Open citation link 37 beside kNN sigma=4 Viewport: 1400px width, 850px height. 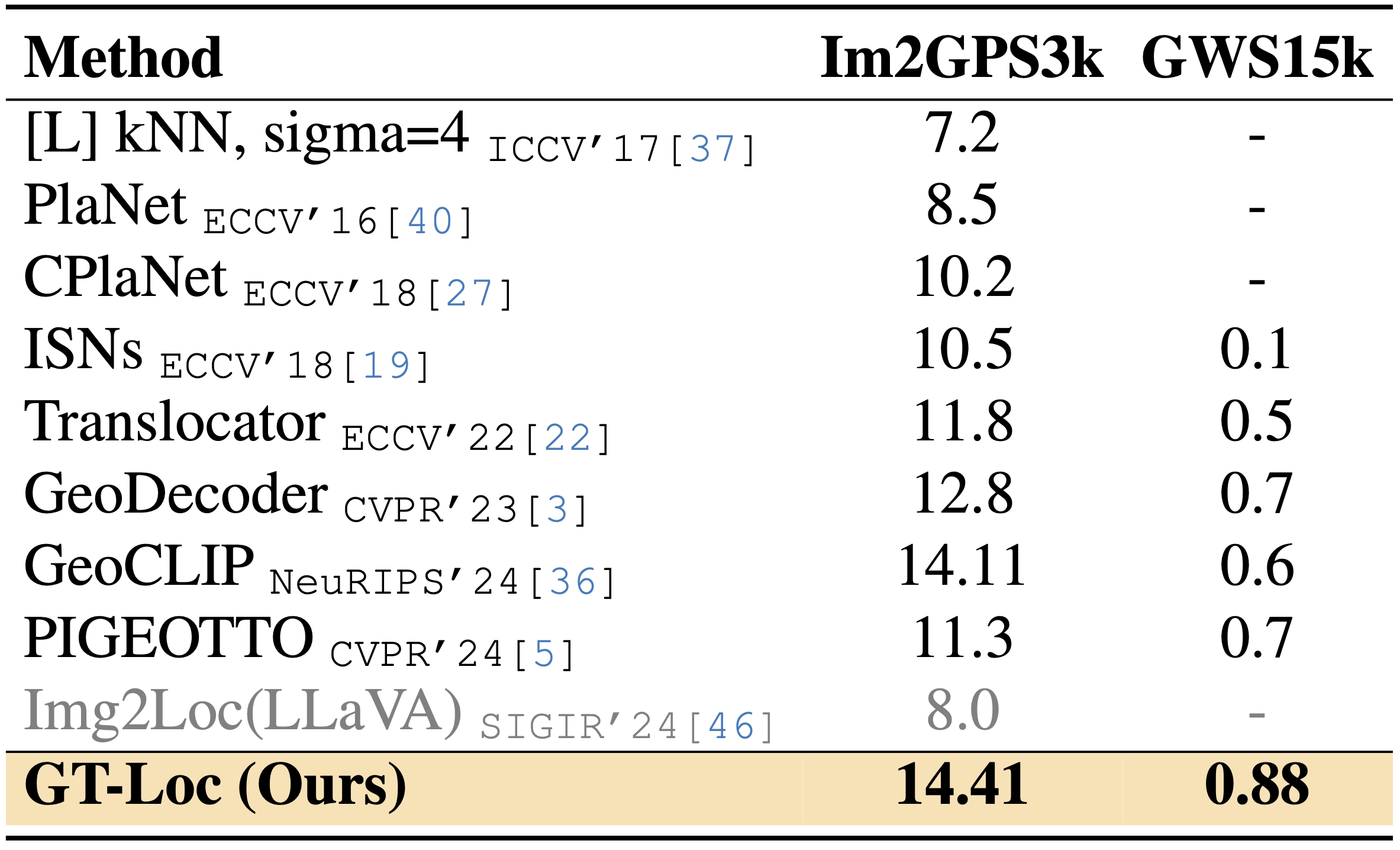712,149
